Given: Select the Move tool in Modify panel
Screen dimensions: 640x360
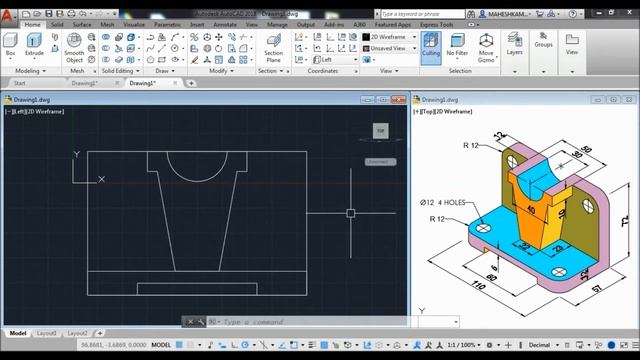Looking at the screenshot, I should (x=219, y=37).
